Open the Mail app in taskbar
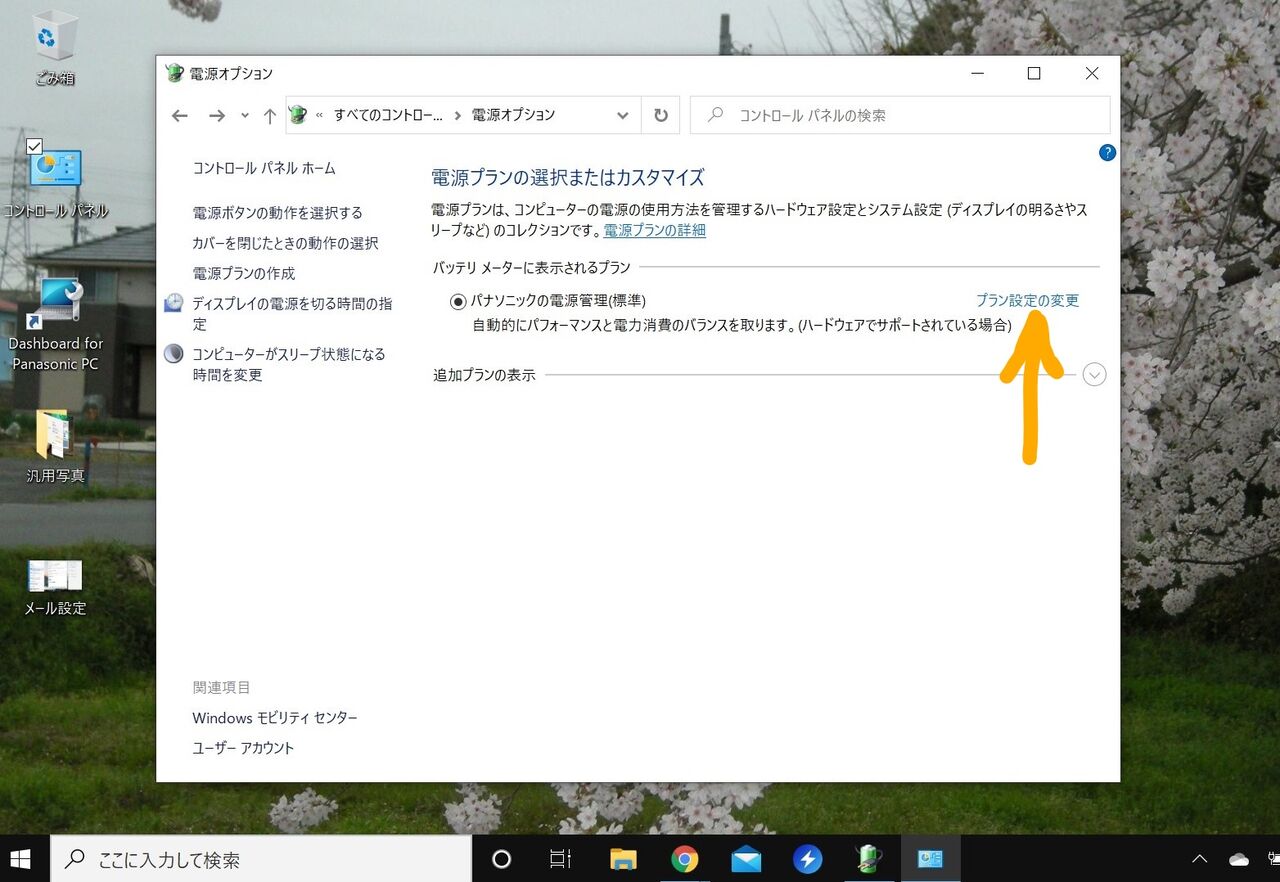The height and width of the screenshot is (882, 1280). [x=746, y=859]
